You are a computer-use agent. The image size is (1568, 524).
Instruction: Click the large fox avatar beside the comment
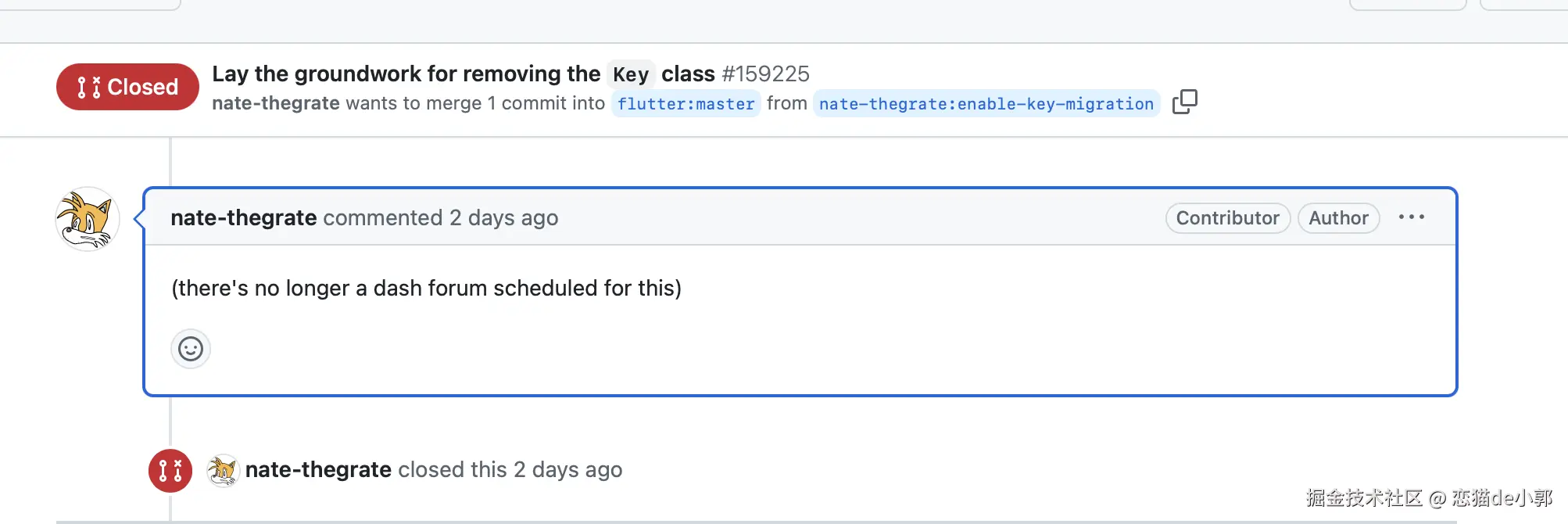[x=88, y=219]
